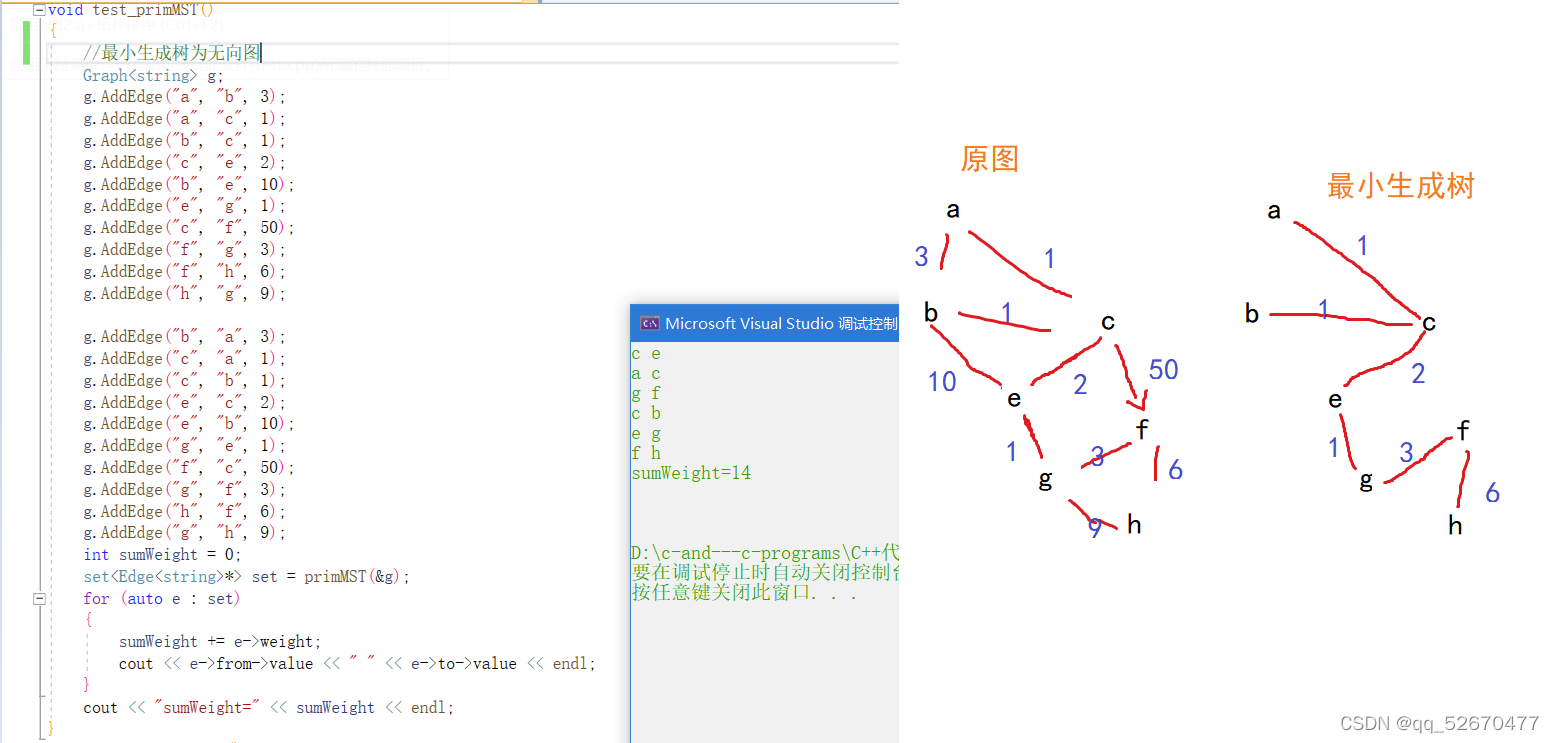Place cursor in the comment 最小生成树为无向图
This screenshot has height=743, width=1554.
click(x=170, y=53)
